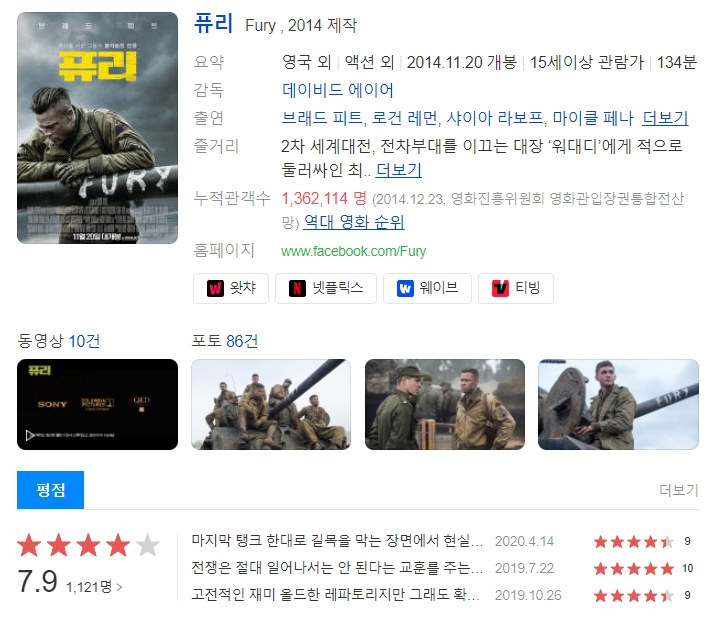Open director 데이비드 에이어 link
Image resolution: width=720 pixels, height=618 pixels.
click(338, 90)
